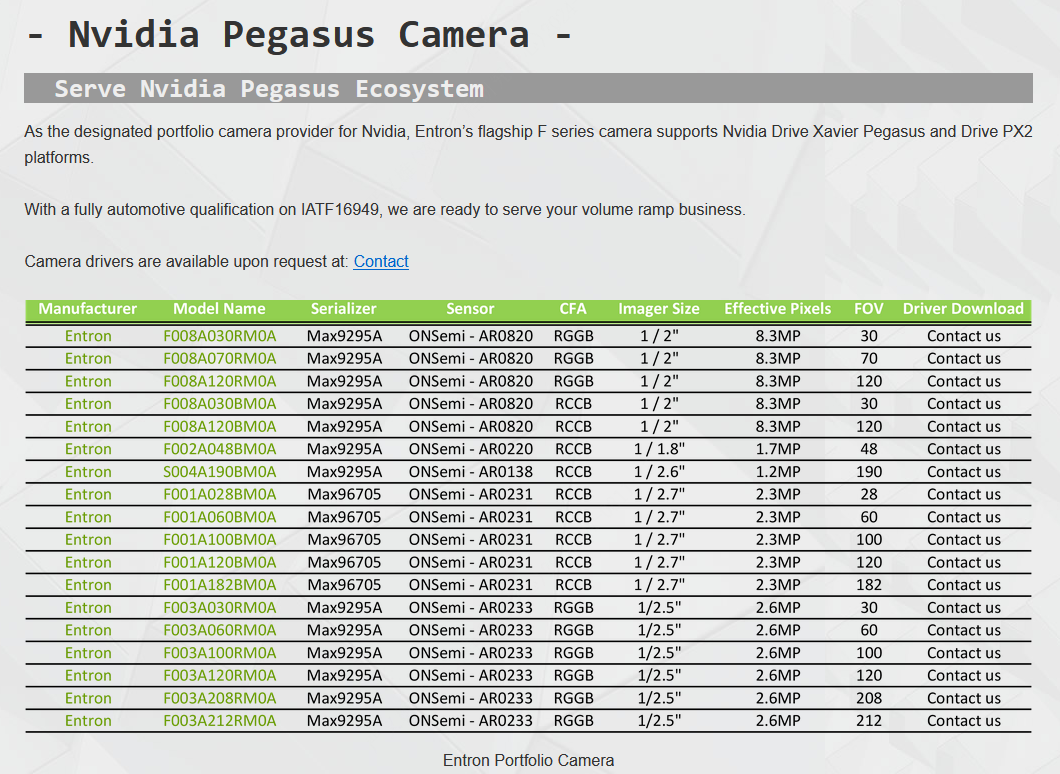Open model F003A060RM0A
This screenshot has height=774, width=1060.
point(220,630)
